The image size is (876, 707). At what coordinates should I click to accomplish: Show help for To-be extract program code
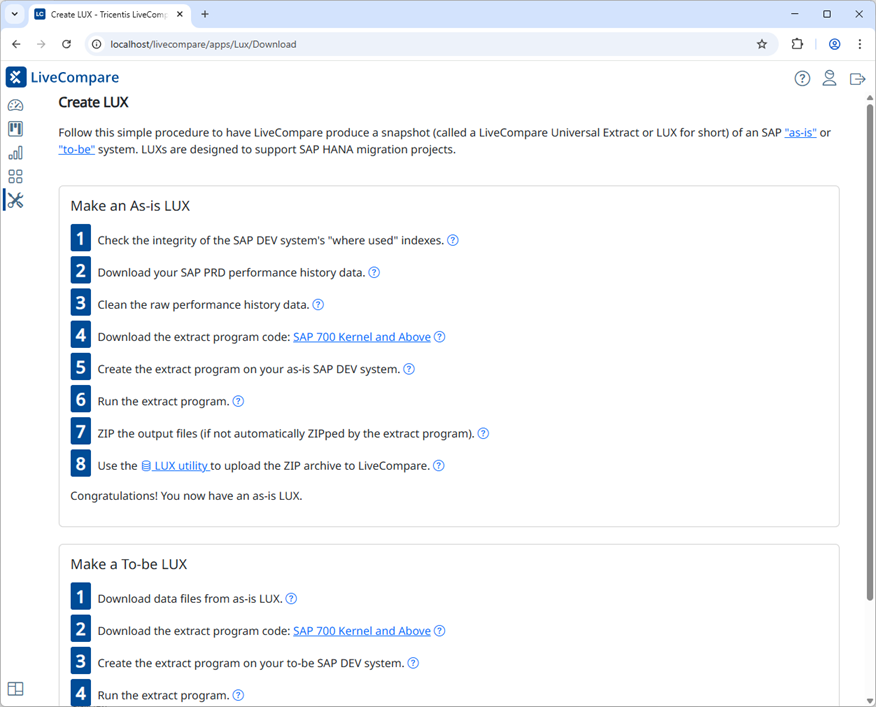[440, 631]
